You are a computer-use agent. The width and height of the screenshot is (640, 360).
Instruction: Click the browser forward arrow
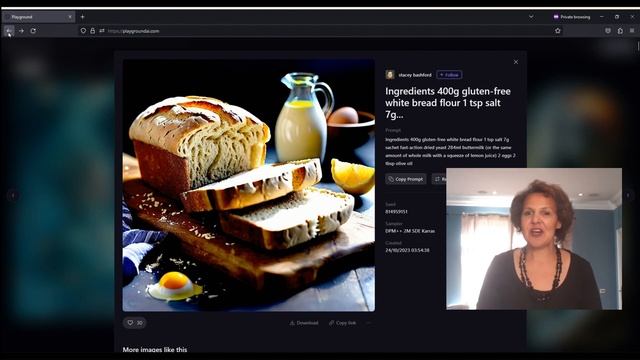click(x=21, y=31)
